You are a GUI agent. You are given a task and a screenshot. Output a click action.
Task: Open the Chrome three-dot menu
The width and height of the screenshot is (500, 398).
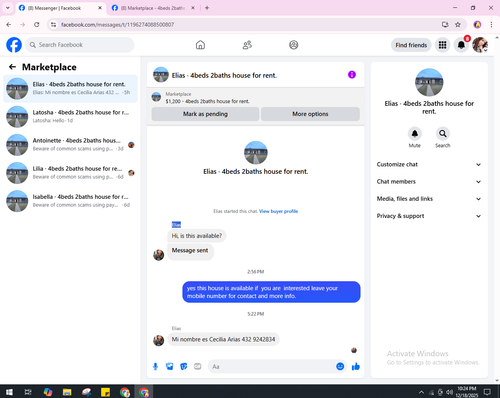click(491, 25)
